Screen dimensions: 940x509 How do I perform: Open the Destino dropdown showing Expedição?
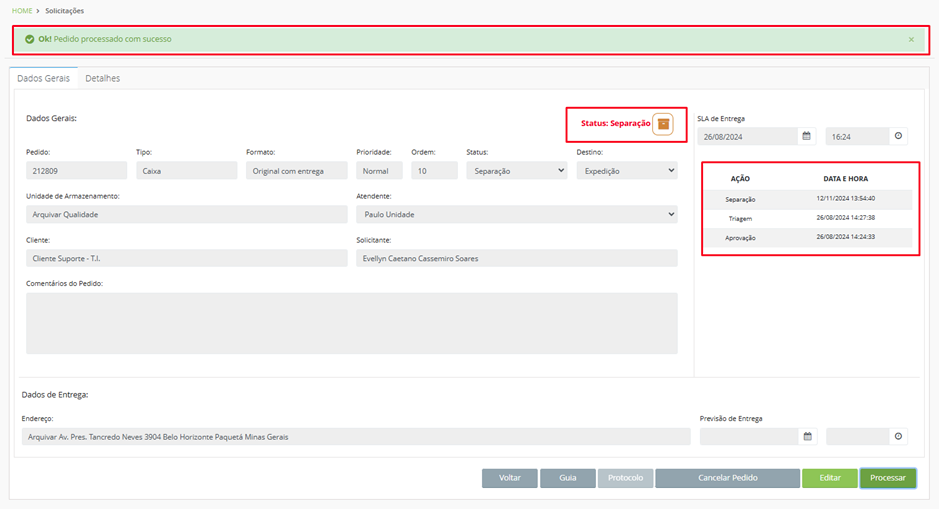pyautogui.click(x=627, y=171)
